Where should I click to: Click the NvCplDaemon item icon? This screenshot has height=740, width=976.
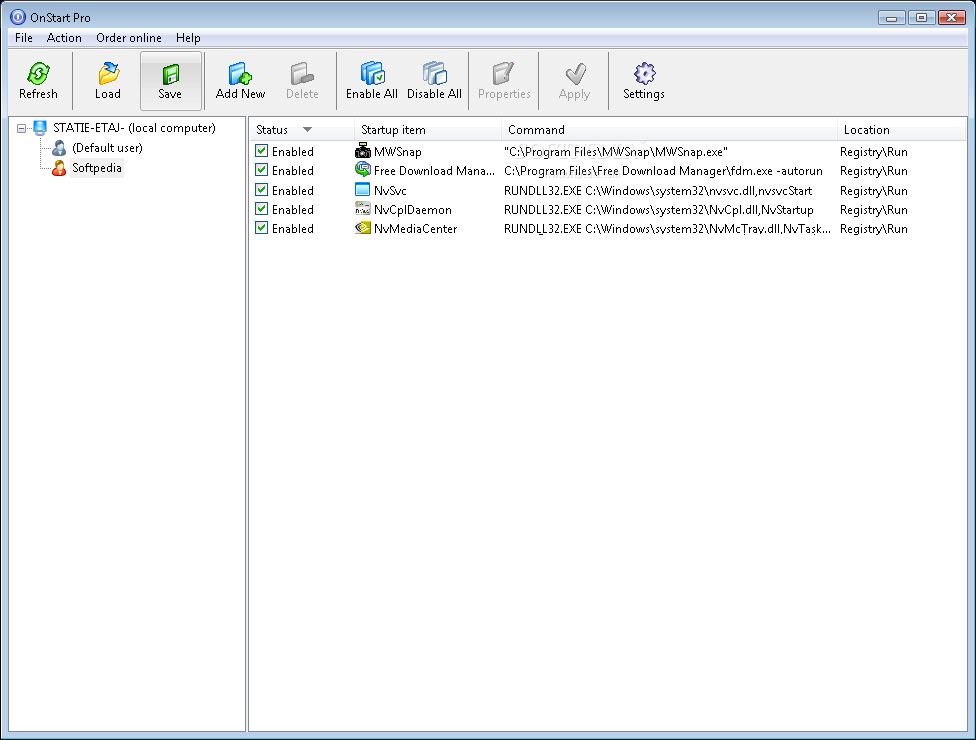[x=362, y=208]
